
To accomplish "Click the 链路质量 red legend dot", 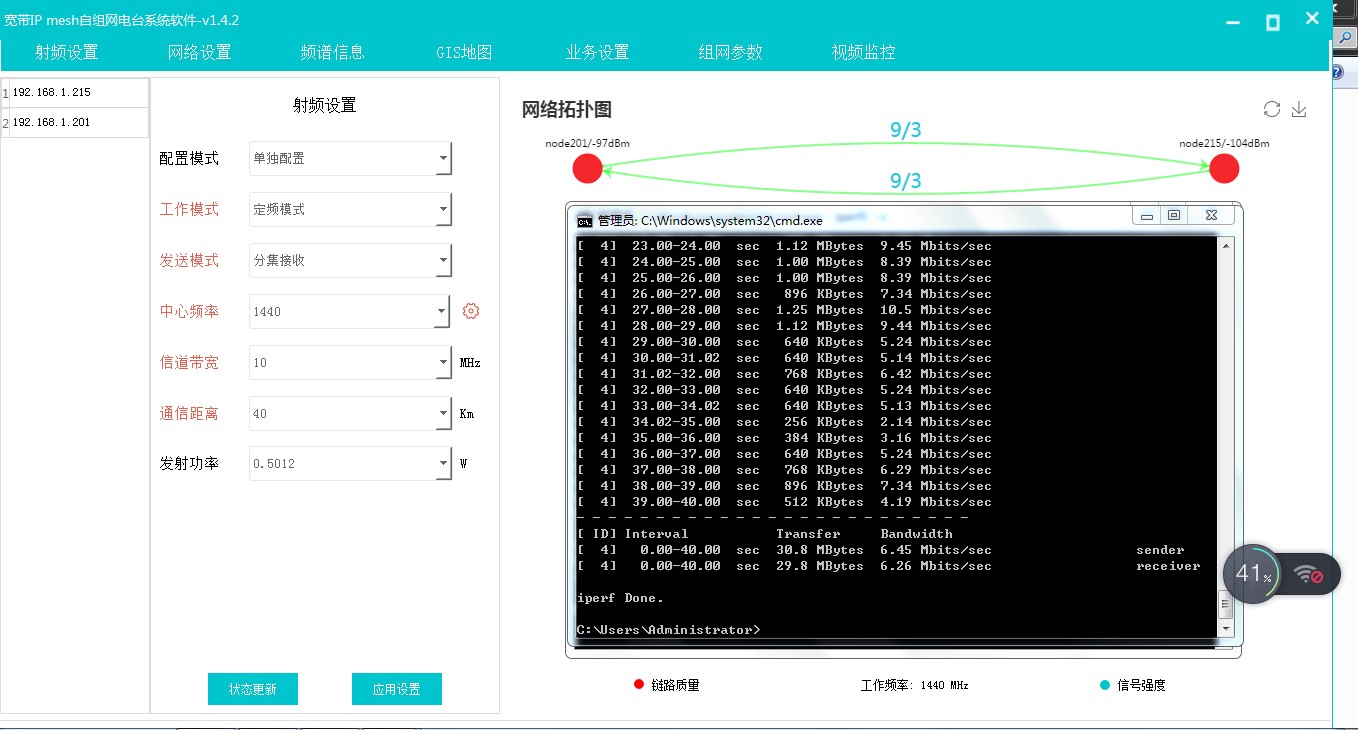I will [639, 684].
